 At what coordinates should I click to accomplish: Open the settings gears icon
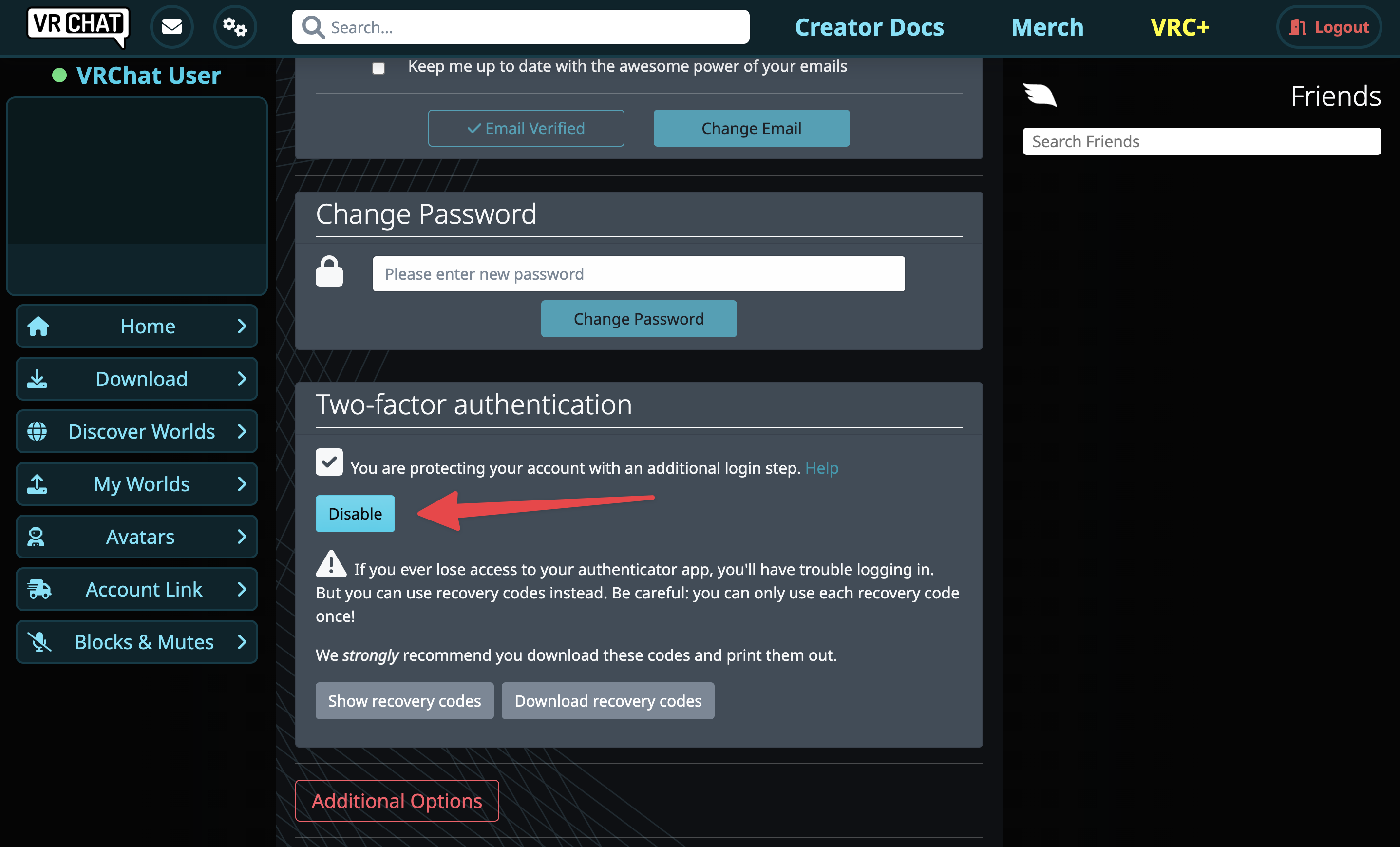[235, 27]
